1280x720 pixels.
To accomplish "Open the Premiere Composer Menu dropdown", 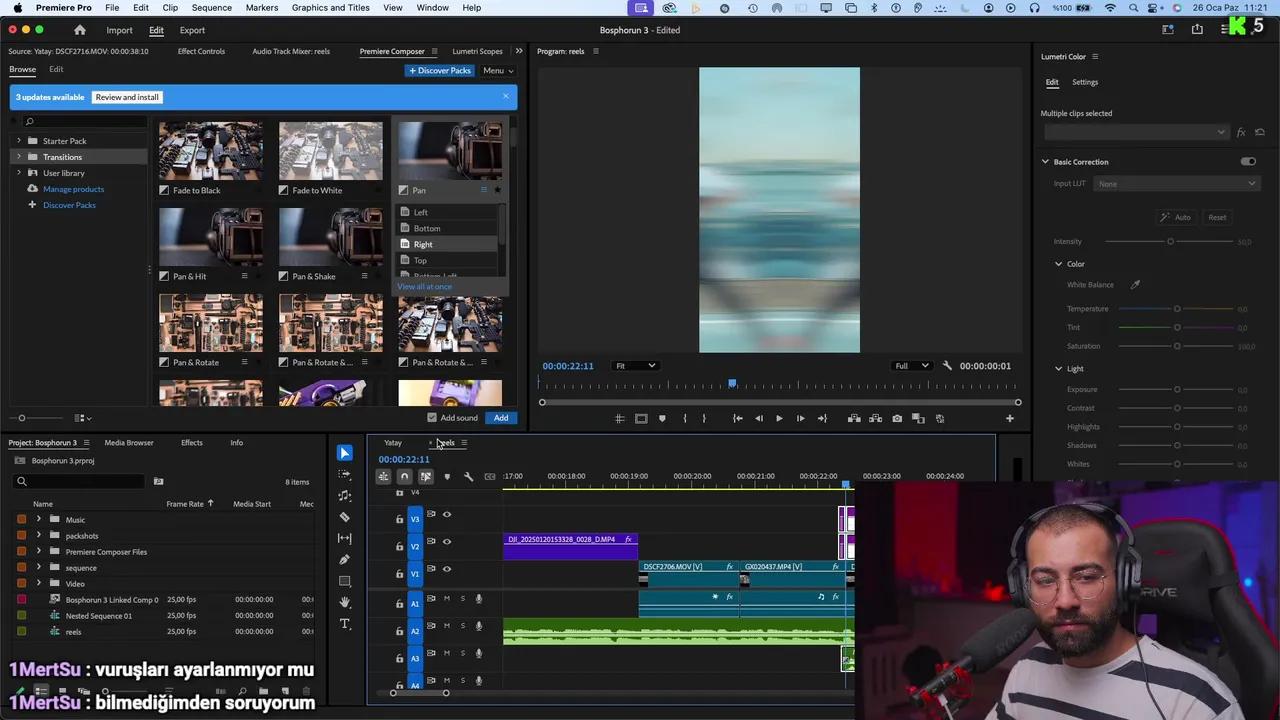I will click(x=497, y=71).
